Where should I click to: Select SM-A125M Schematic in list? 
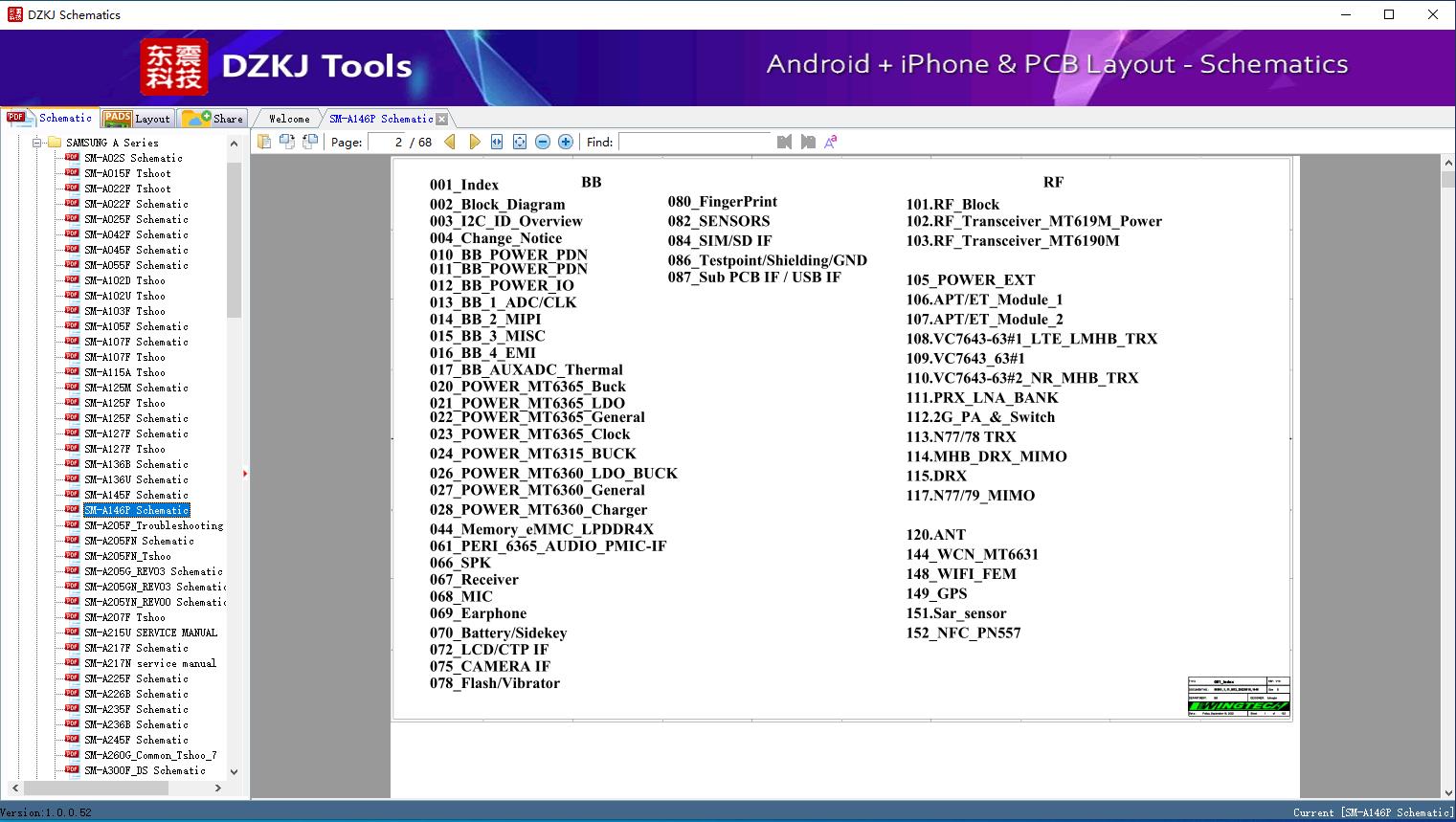coord(136,388)
